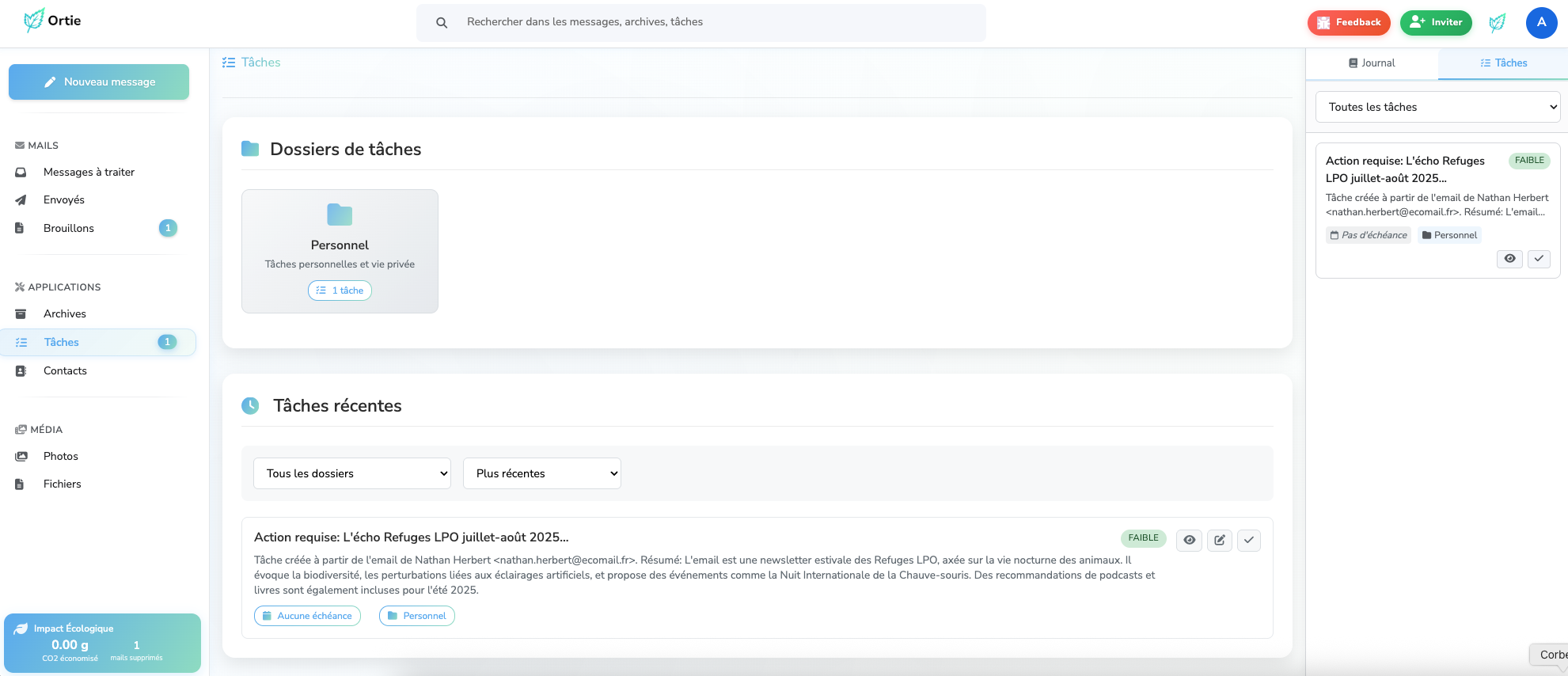The width and height of the screenshot is (1568, 676).
Task: Click the Impact Écologique CO2 widget
Action: 102,643
